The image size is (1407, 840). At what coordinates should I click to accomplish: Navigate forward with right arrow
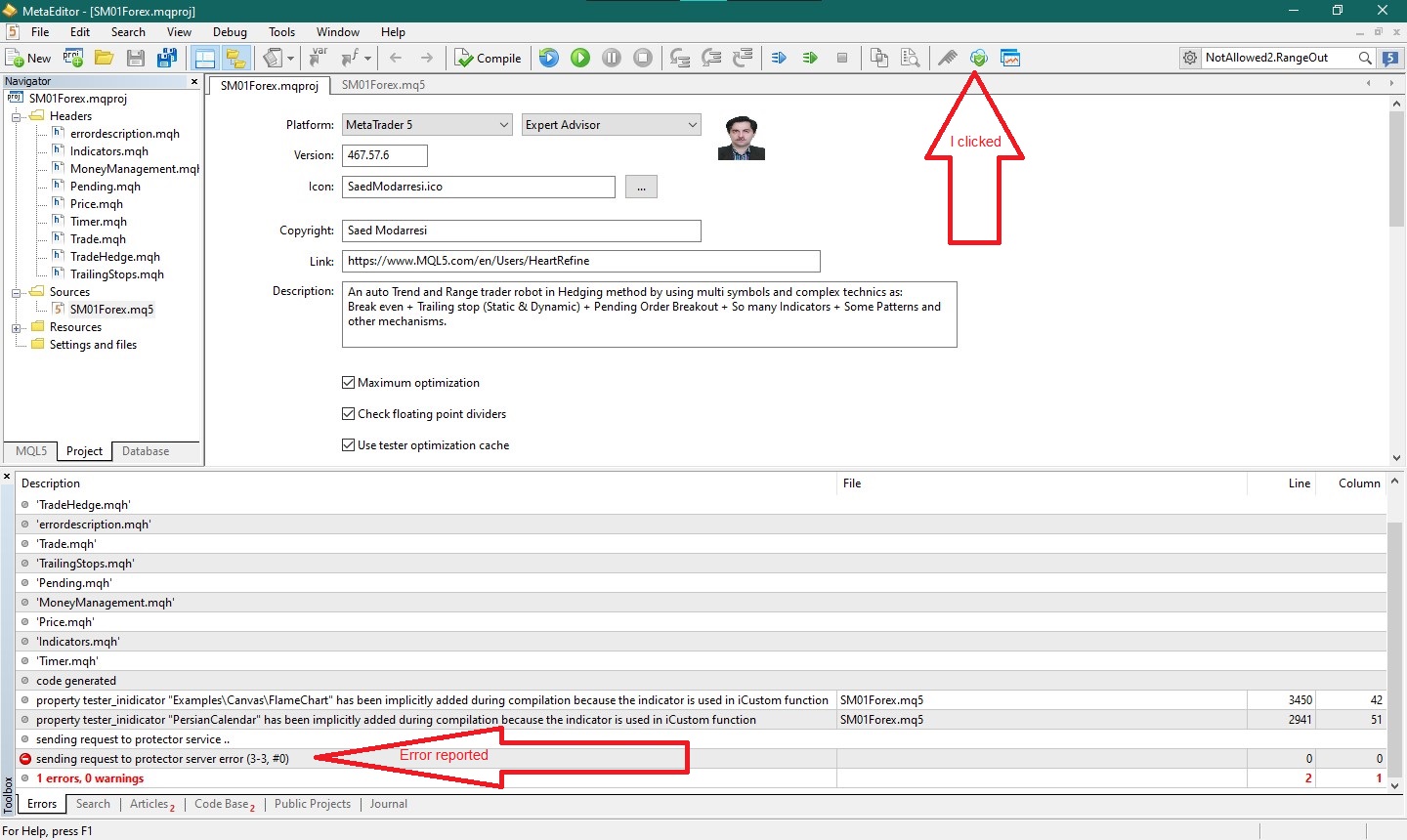[427, 58]
